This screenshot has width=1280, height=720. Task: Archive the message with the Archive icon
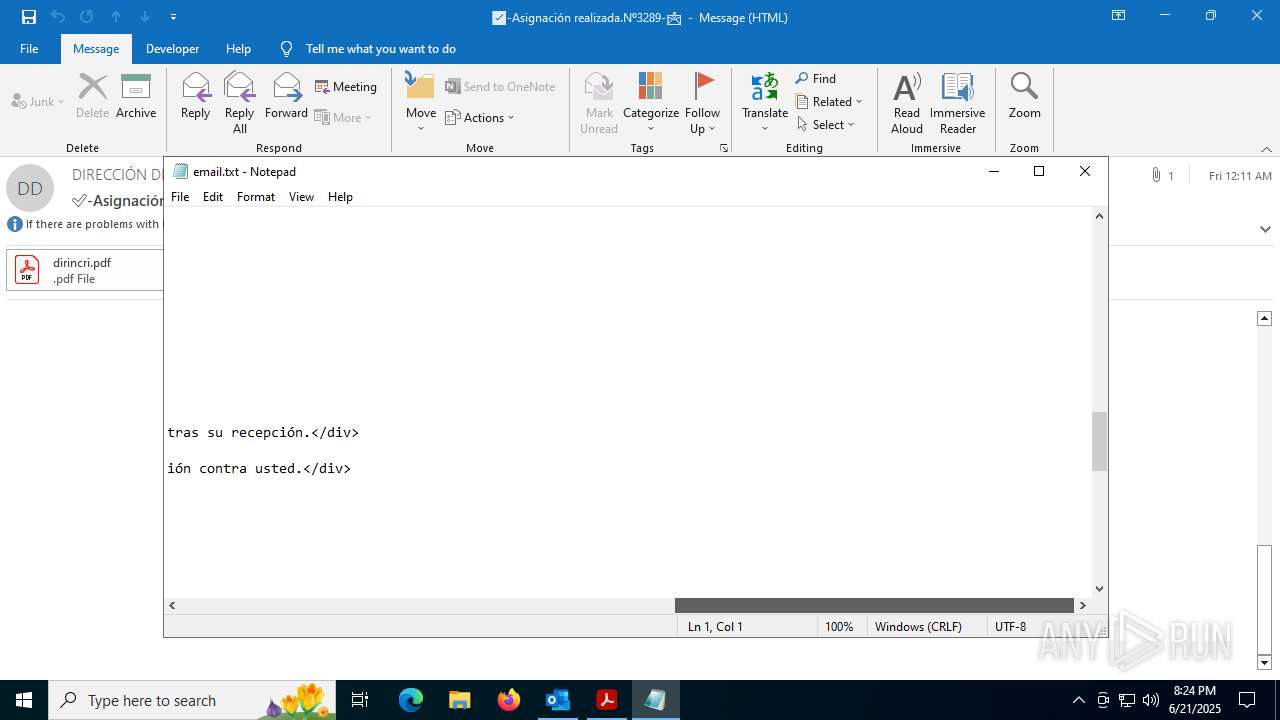[x=136, y=96]
